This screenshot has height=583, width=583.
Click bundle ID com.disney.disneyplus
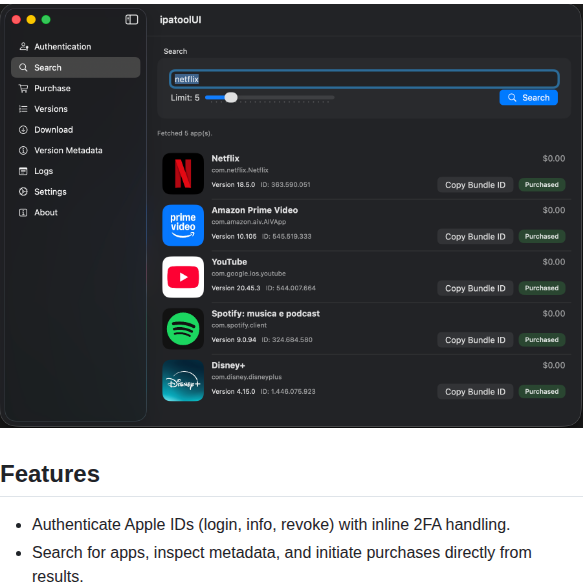click(x=247, y=377)
